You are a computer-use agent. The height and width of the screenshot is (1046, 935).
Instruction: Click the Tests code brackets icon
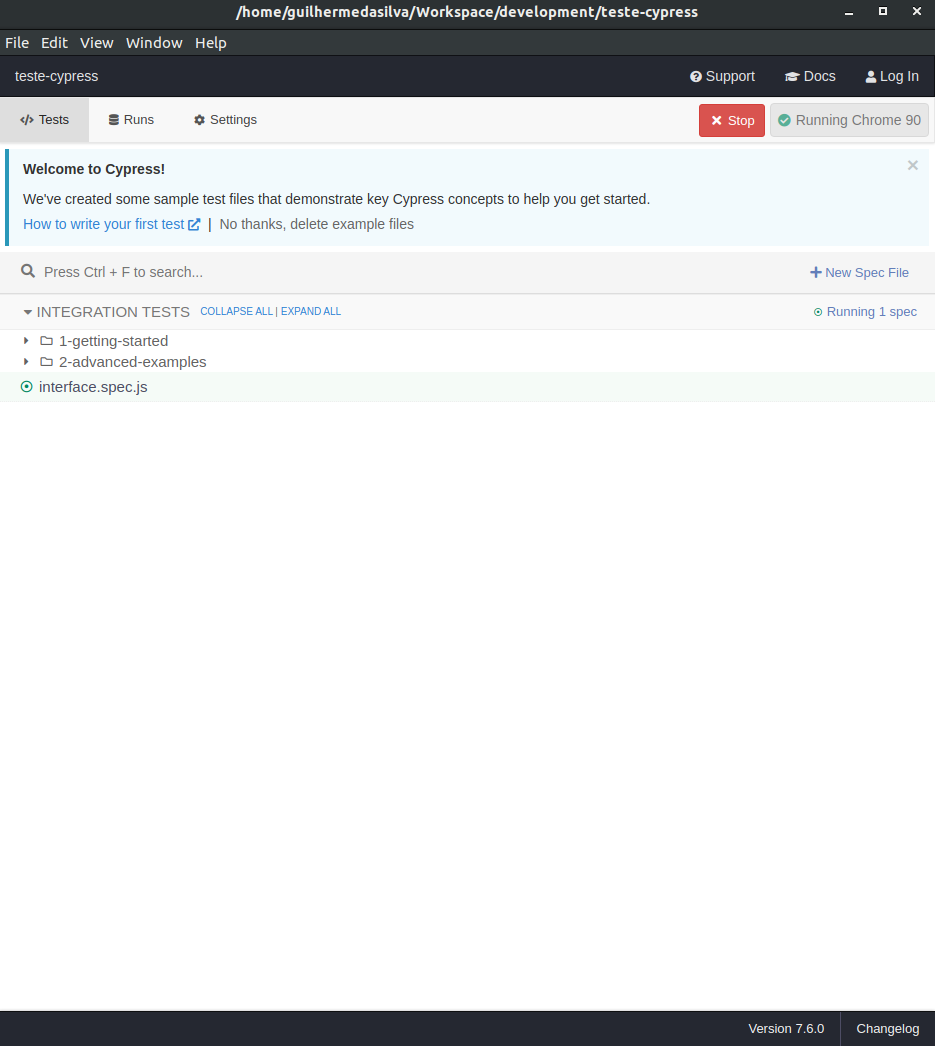point(27,120)
